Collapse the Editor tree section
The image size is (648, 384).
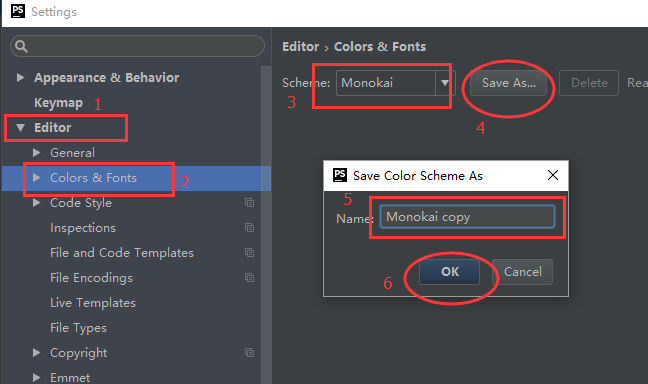pos(20,128)
